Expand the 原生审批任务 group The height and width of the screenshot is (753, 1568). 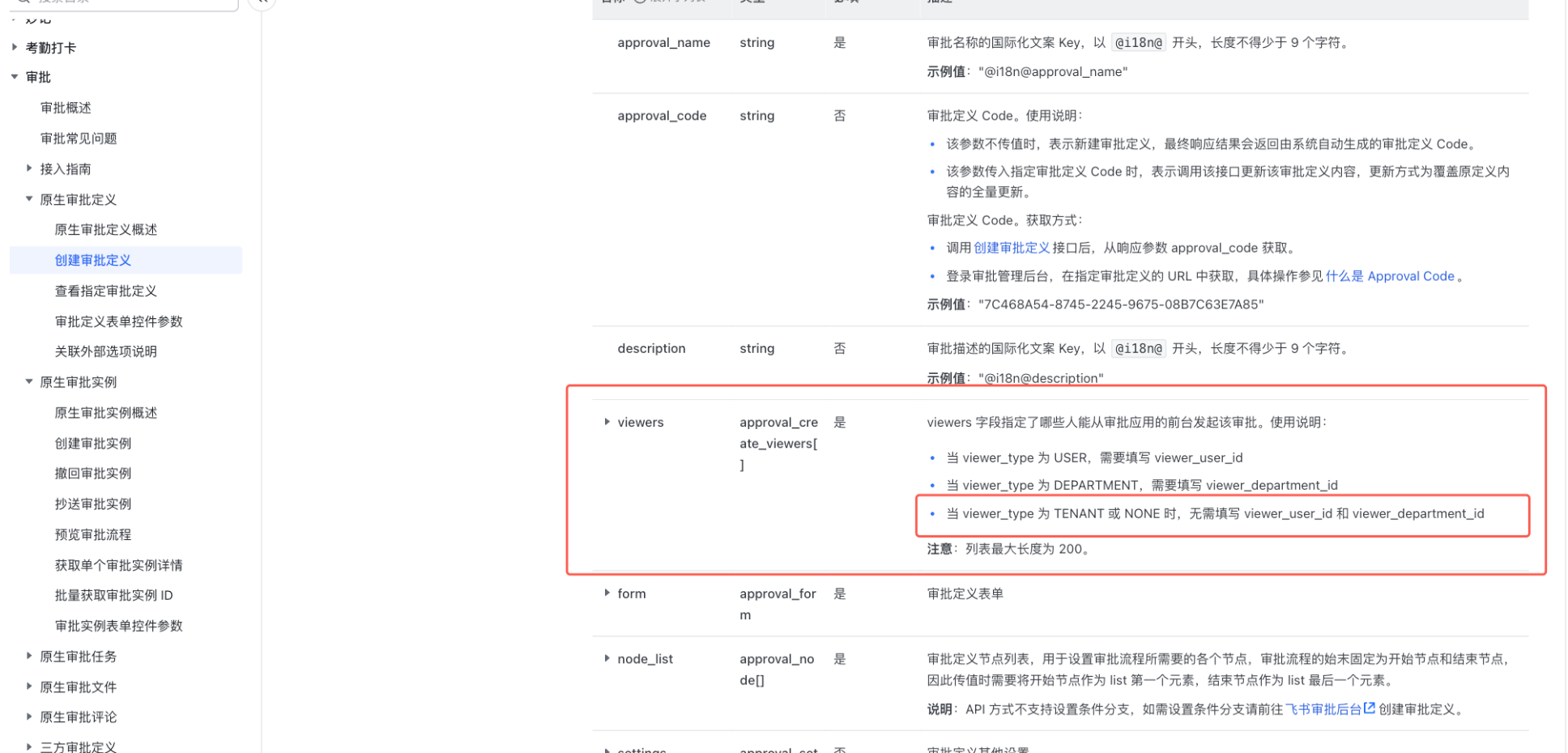click(29, 657)
